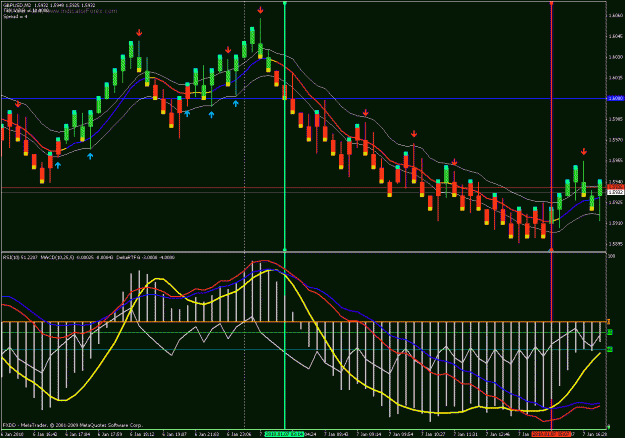Select the red vertical line's top handle
Viewport: 625px width, 438px height.
click(x=552, y=3)
